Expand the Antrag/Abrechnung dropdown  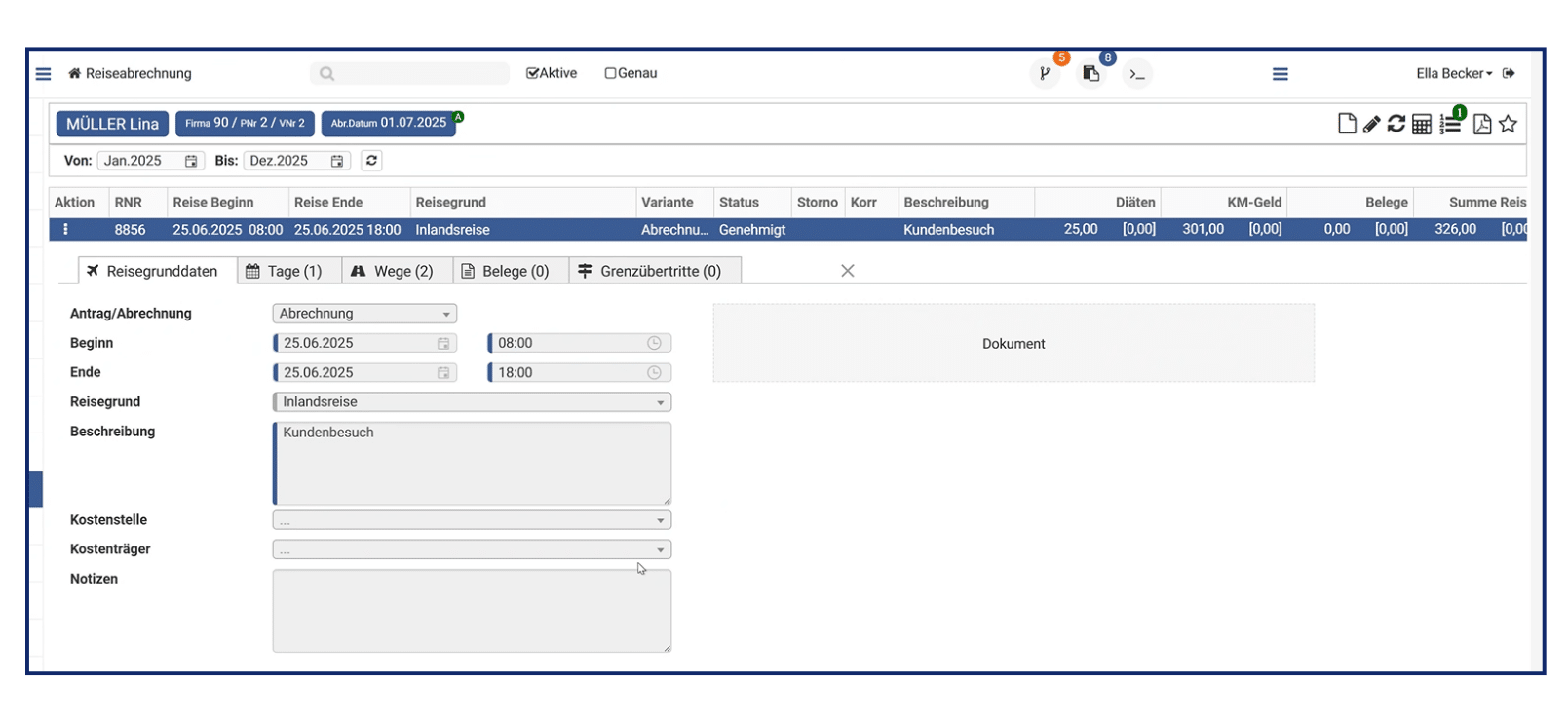(364, 314)
